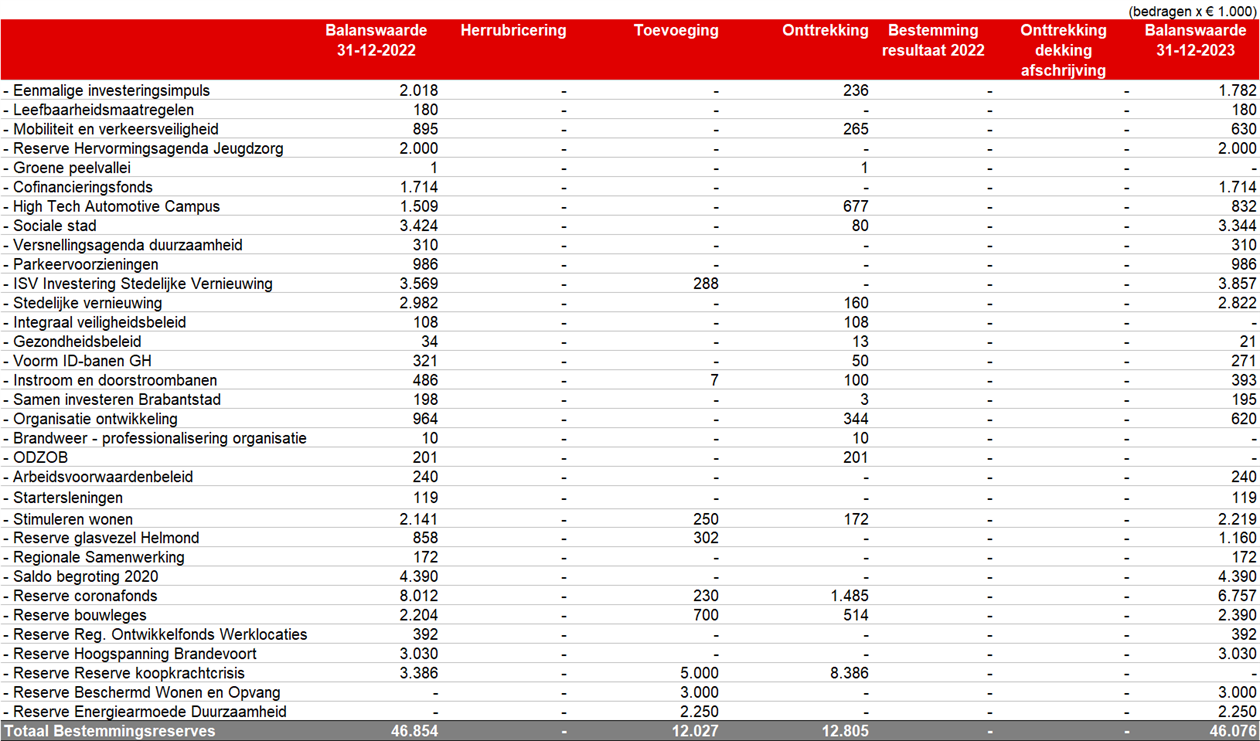Select the 8.386 withdrawal for koopkrachtcrisis
1260x741 pixels.
point(847,674)
